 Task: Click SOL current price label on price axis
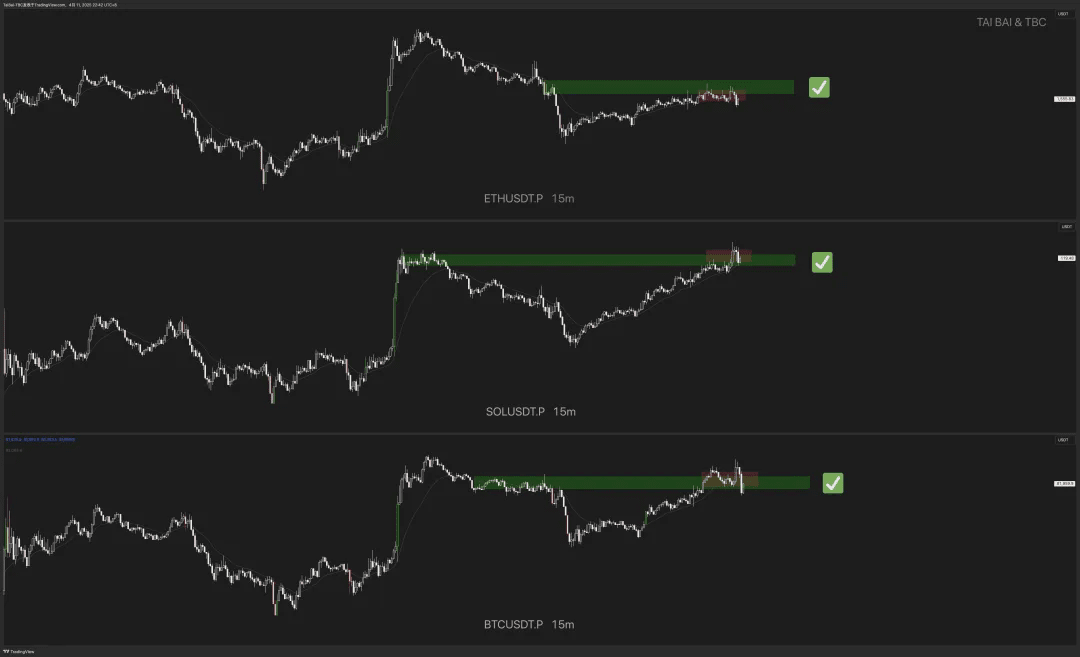(1065, 259)
